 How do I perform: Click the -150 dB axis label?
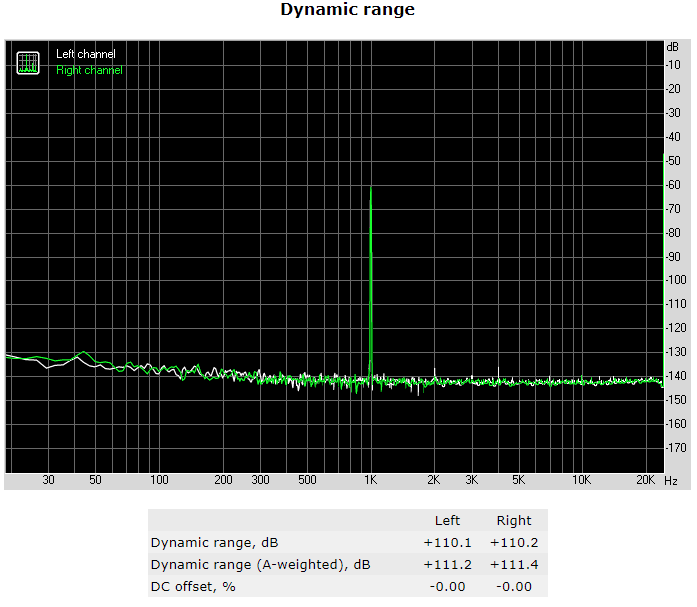coord(676,400)
